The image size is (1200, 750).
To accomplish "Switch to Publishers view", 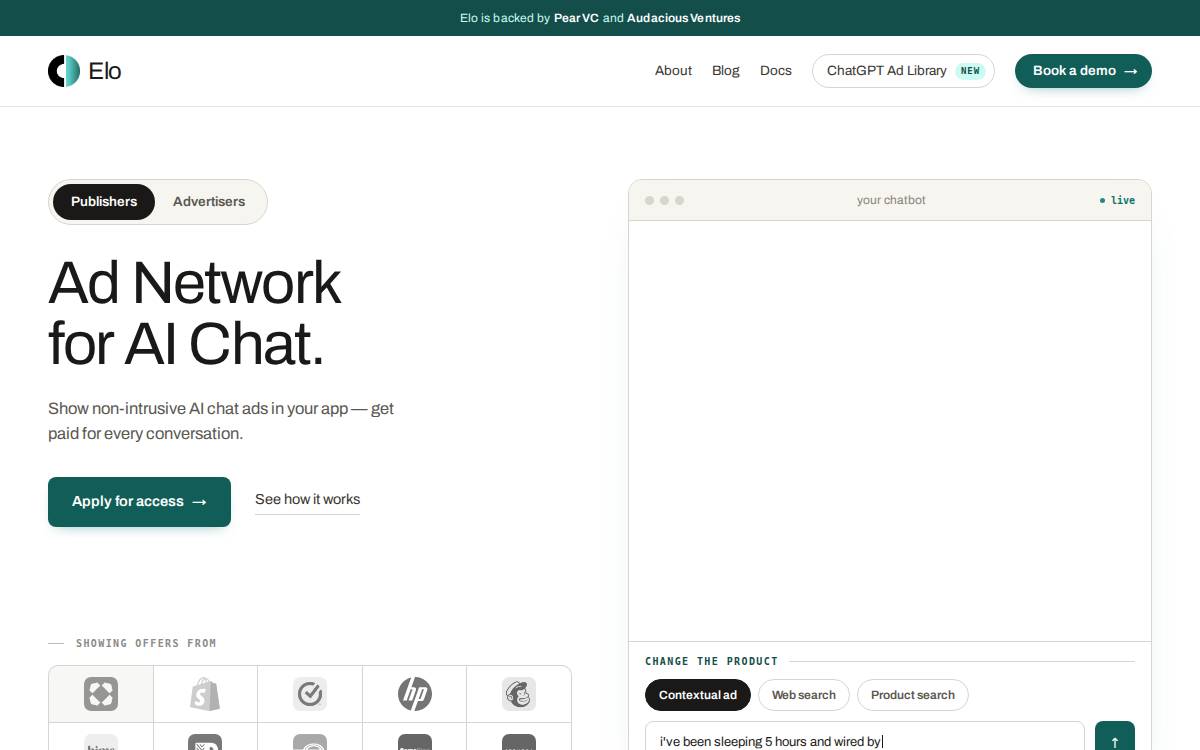I will (x=104, y=202).
